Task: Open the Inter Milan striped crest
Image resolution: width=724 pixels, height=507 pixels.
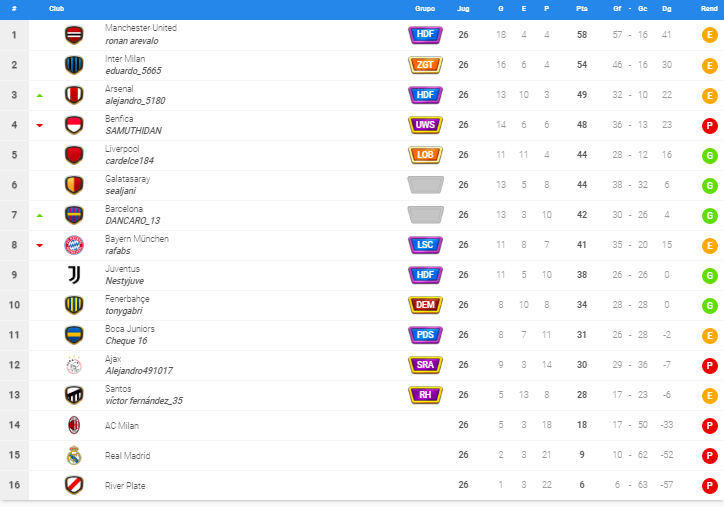Action: 74,65
